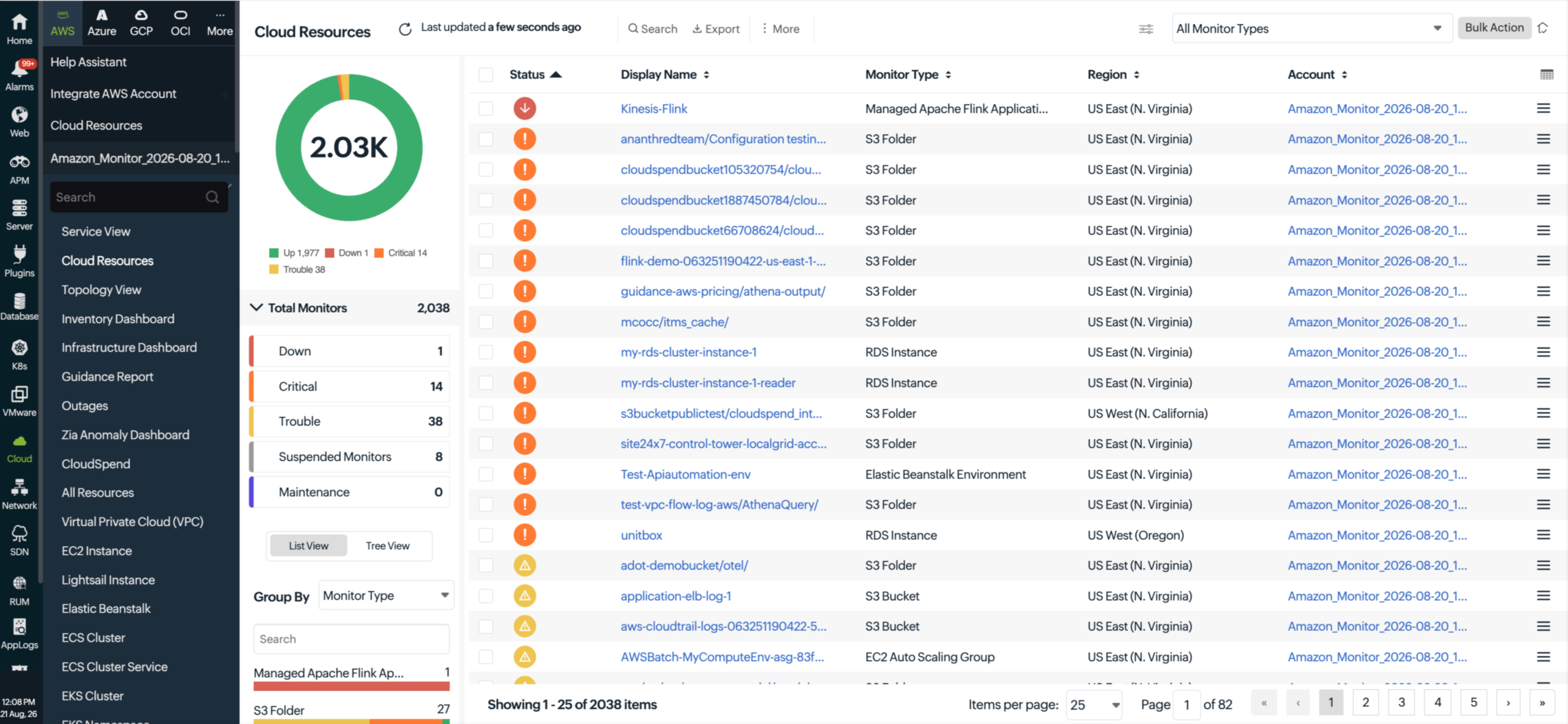1568x724 pixels.
Task: Check the cloudspendbucket105320754 row checkbox
Action: (x=486, y=169)
